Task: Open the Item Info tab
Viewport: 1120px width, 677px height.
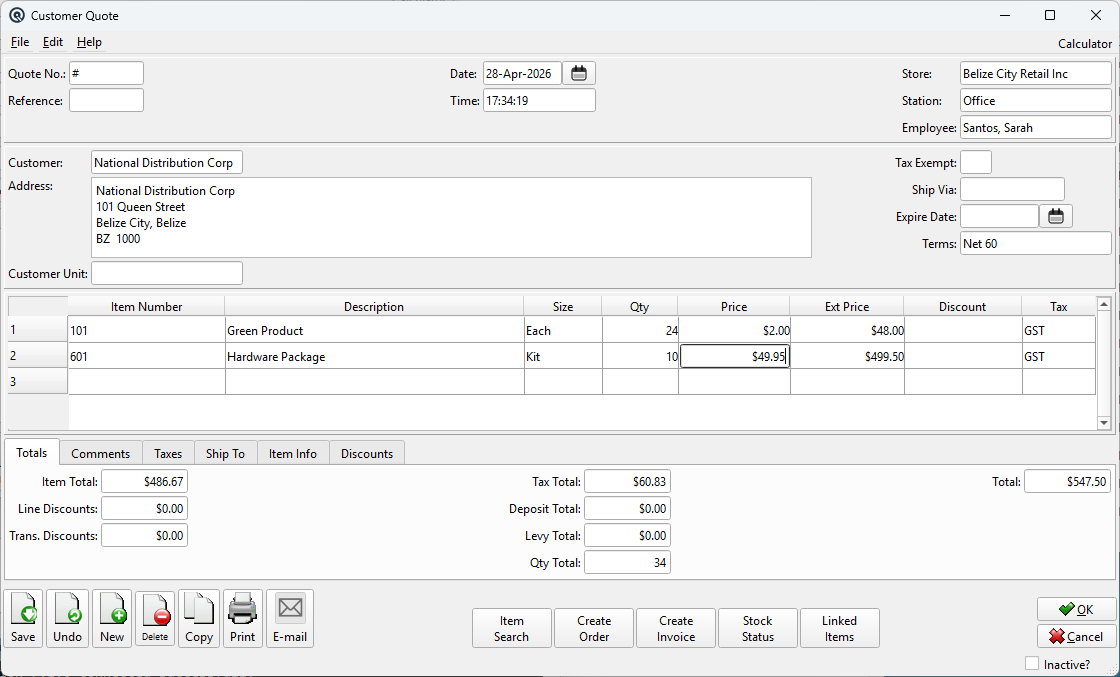Action: coord(293,453)
